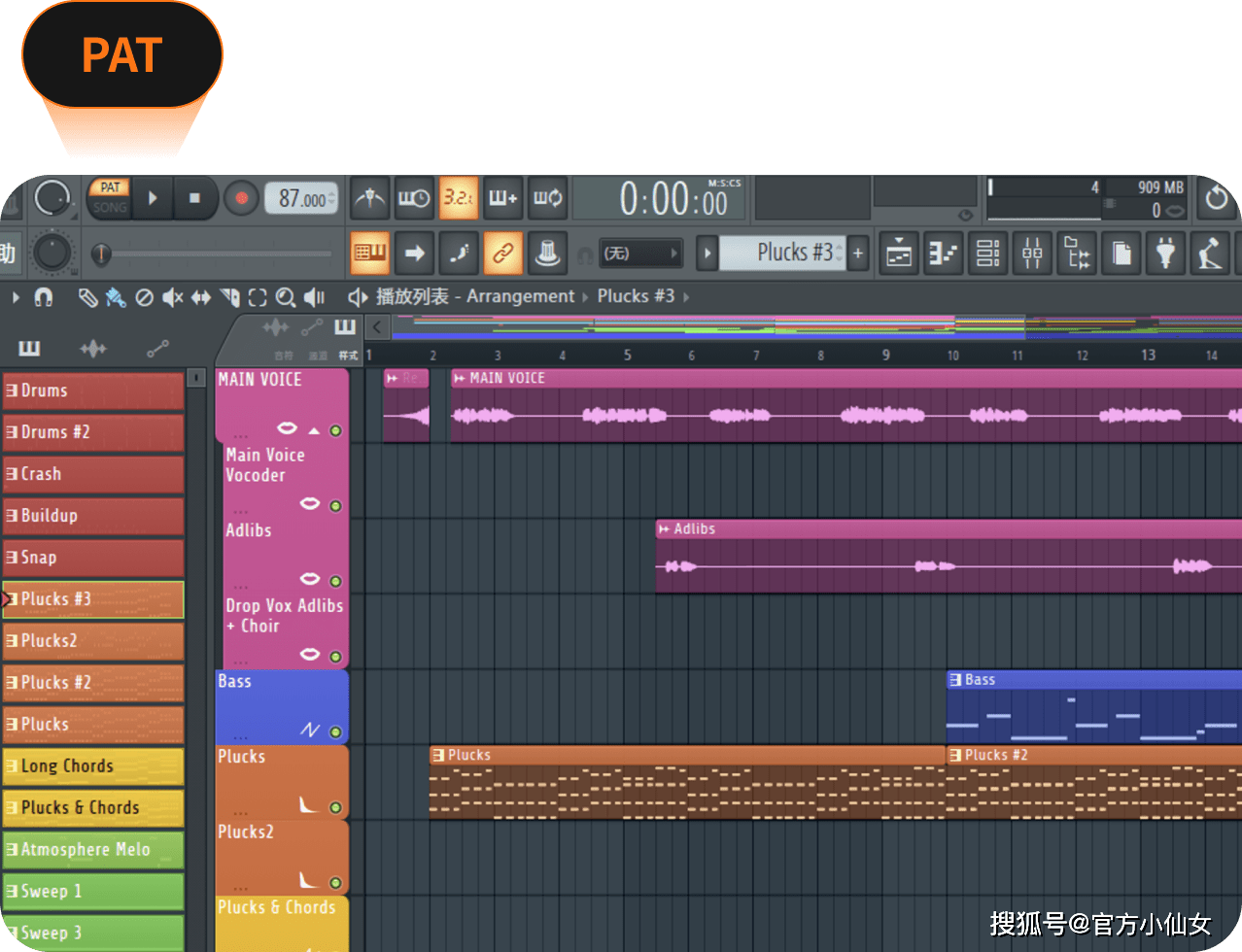Screen dimensions: 1242x952
Task: Select the Drums #2 pattern
Action: [x=93, y=432]
